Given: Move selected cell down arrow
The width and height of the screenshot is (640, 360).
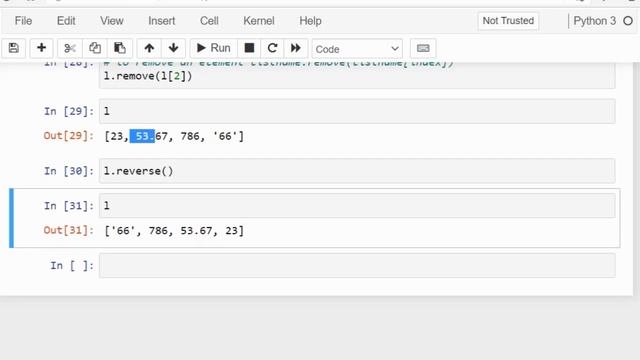Looking at the screenshot, I should (x=173, y=48).
